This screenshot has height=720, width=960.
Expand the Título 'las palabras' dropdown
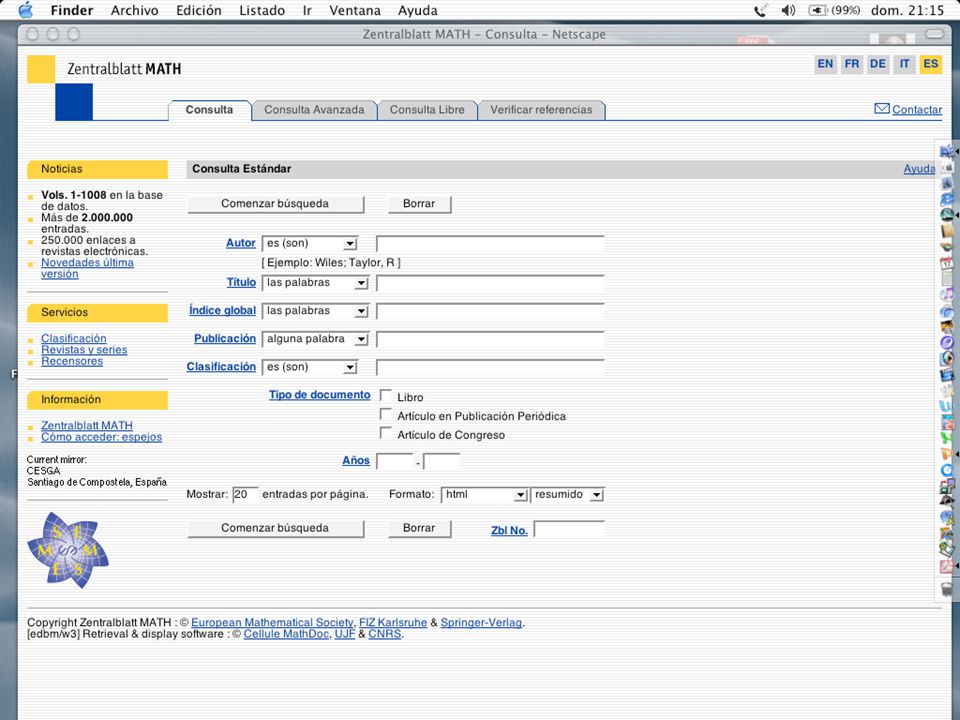point(315,283)
